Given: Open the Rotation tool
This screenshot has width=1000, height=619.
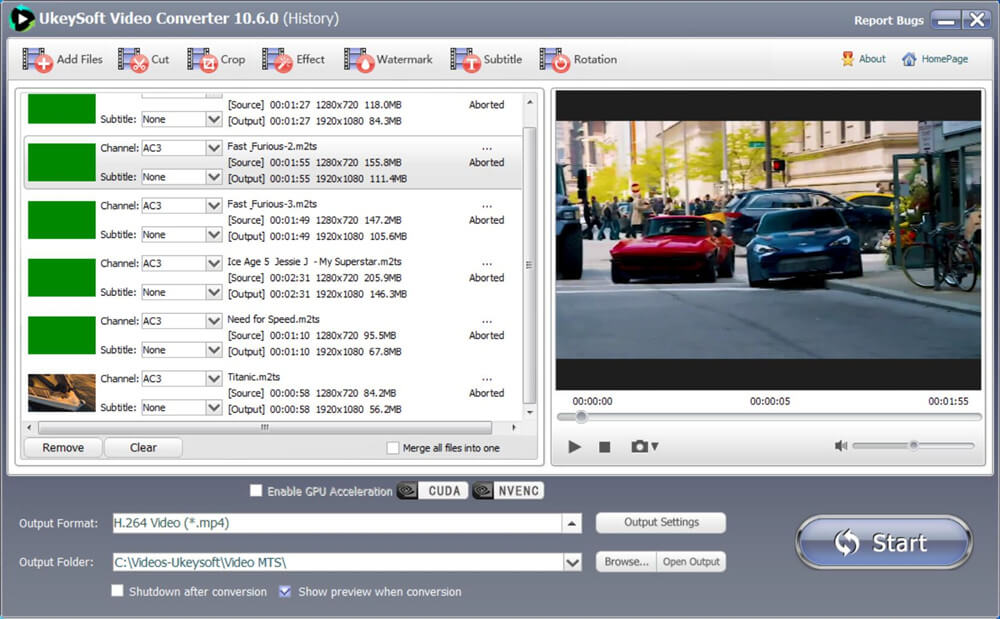Looking at the screenshot, I should pyautogui.click(x=578, y=60).
